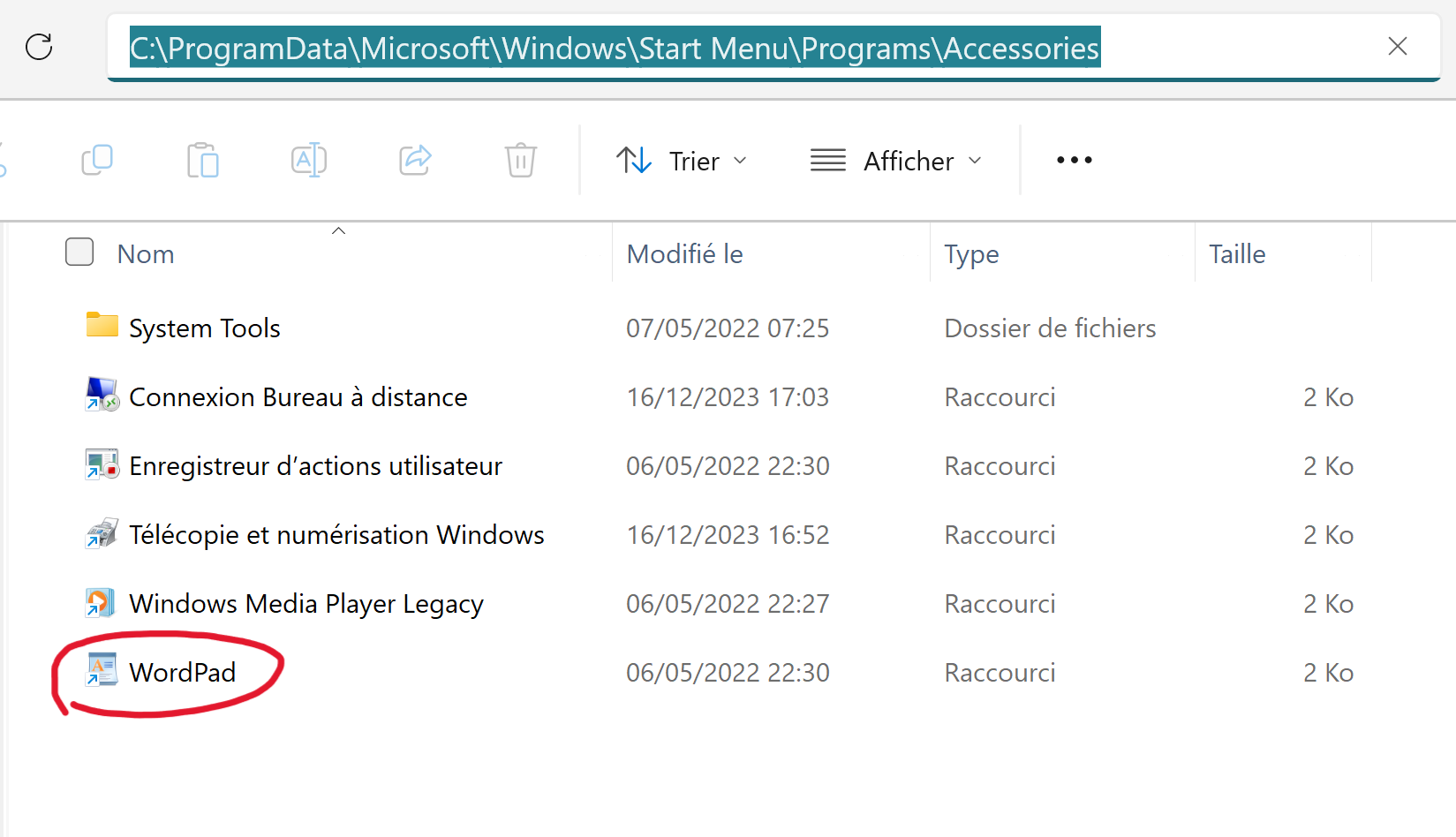Viewport: 1456px width, 837px height.
Task: Open the Trier sort dropdown
Action: (x=682, y=161)
